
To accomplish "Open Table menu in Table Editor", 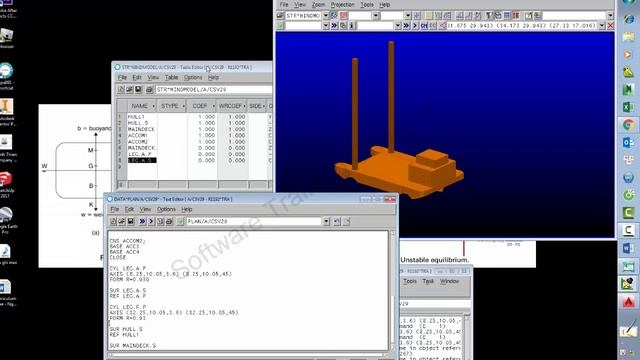I will tap(171, 77).
